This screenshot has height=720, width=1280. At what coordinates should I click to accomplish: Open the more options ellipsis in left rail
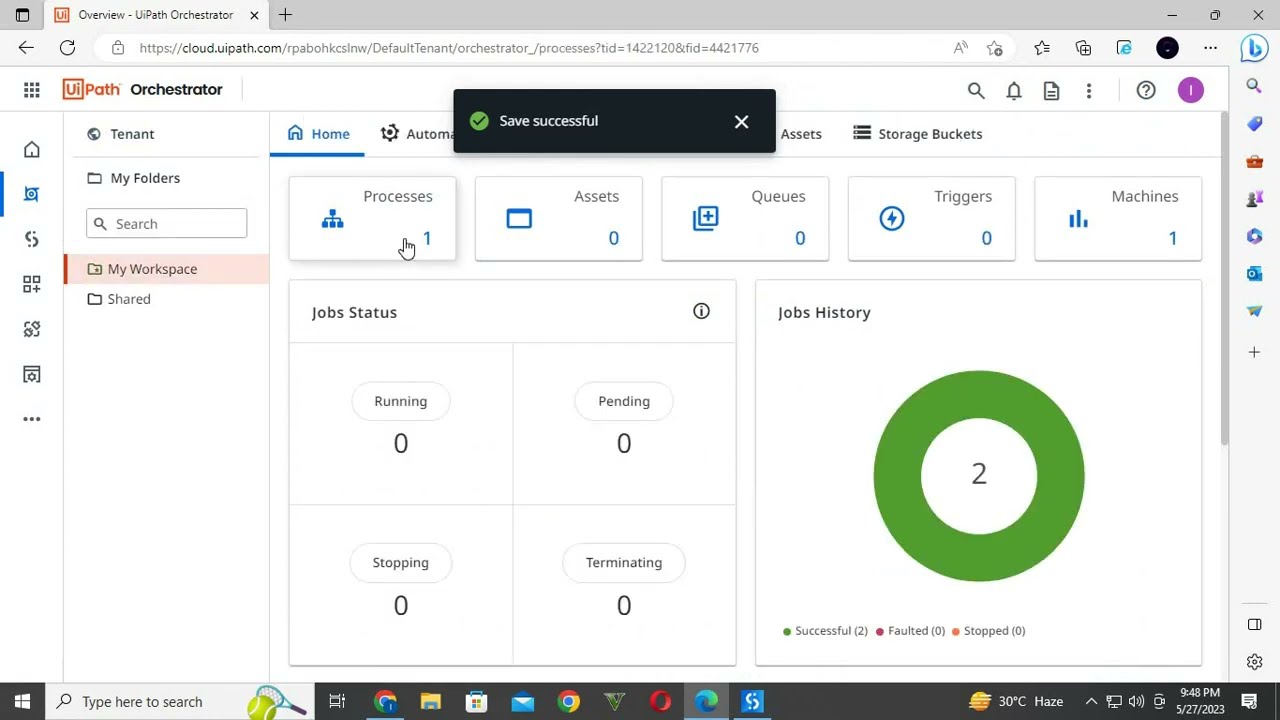[x=32, y=419]
